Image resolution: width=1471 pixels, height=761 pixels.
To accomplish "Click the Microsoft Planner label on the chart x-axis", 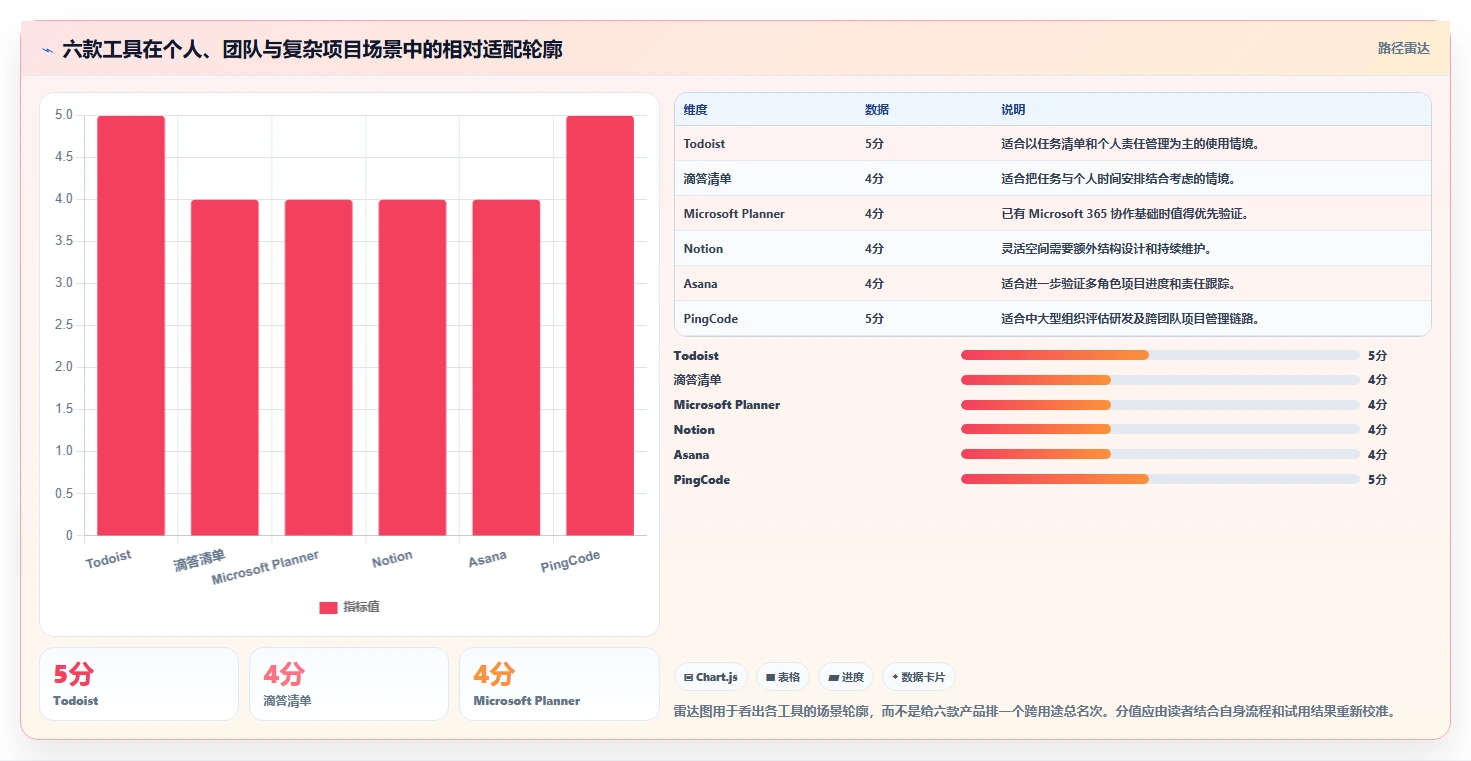I will click(265, 568).
